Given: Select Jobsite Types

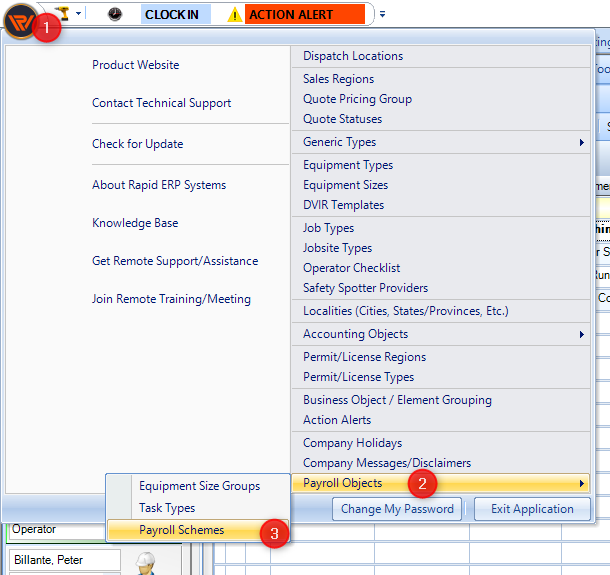Looking at the screenshot, I should 440,247.
